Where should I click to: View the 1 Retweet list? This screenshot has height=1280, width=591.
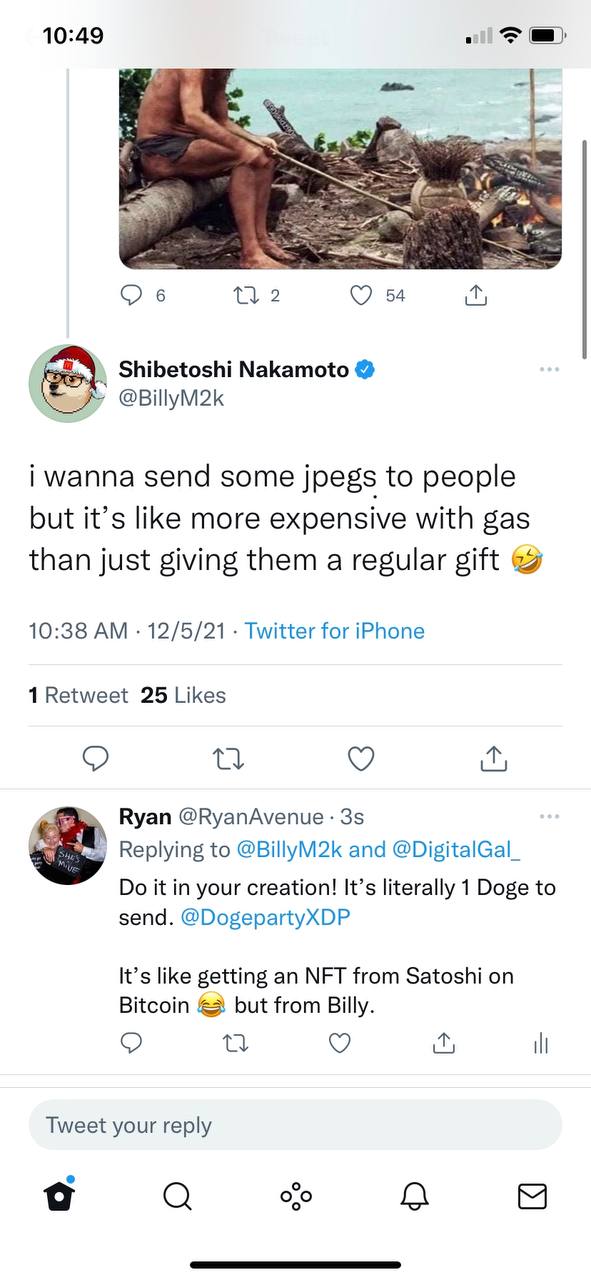pyautogui.click(x=79, y=695)
